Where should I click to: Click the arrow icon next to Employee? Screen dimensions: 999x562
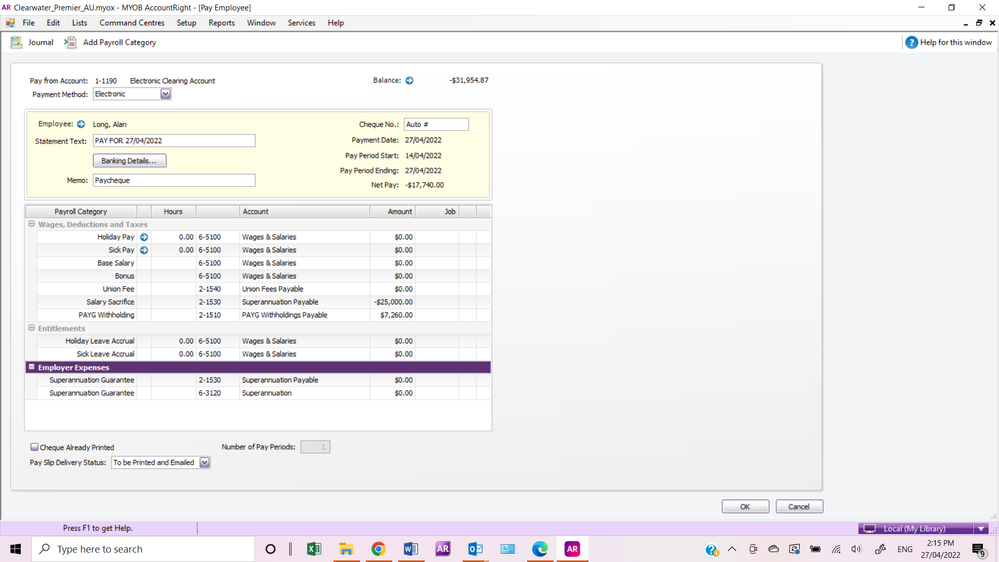click(x=81, y=125)
